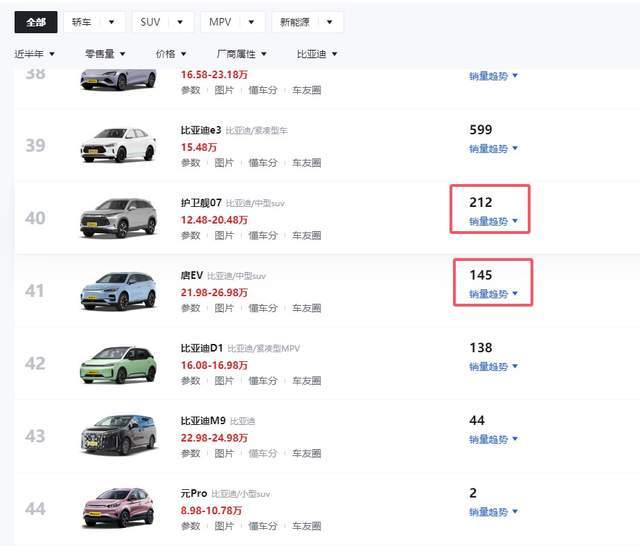Viewport: 640px width, 546px height.
Task: Expand the 新能源 filter dropdown
Action: (307, 22)
